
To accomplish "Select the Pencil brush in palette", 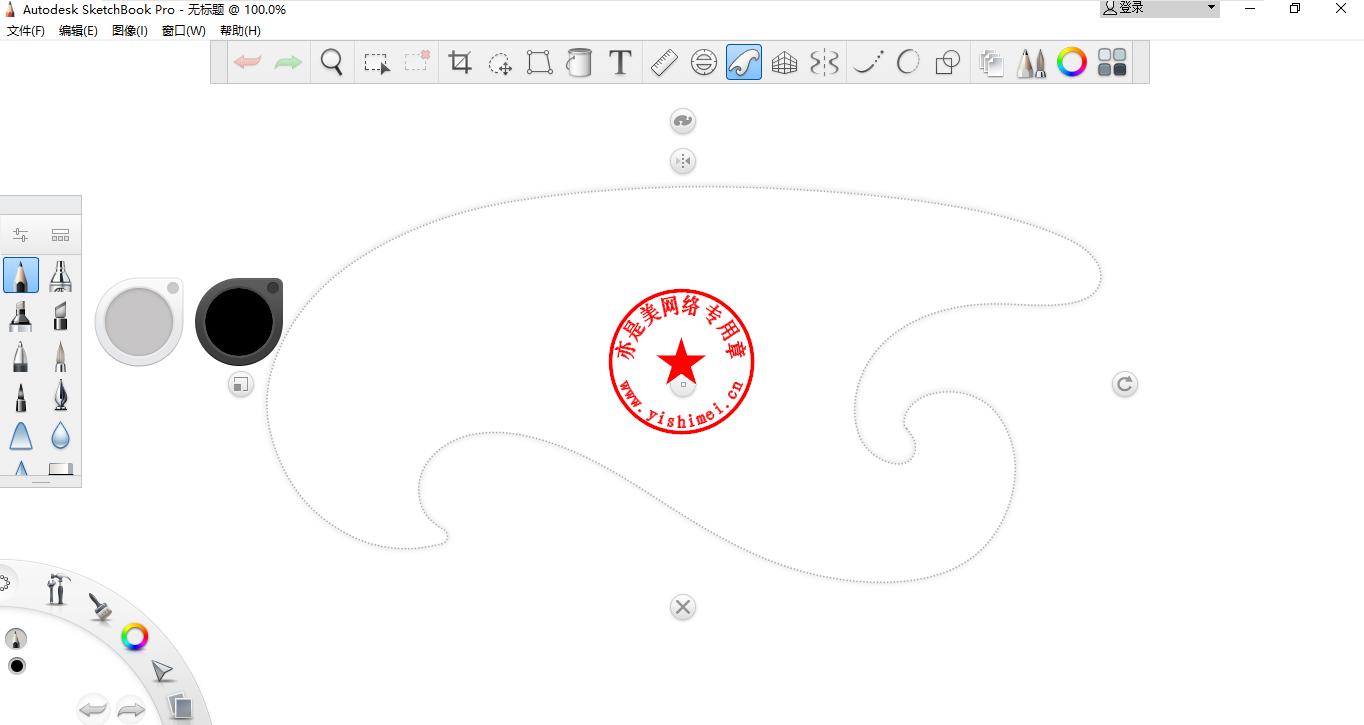I will click(x=21, y=275).
